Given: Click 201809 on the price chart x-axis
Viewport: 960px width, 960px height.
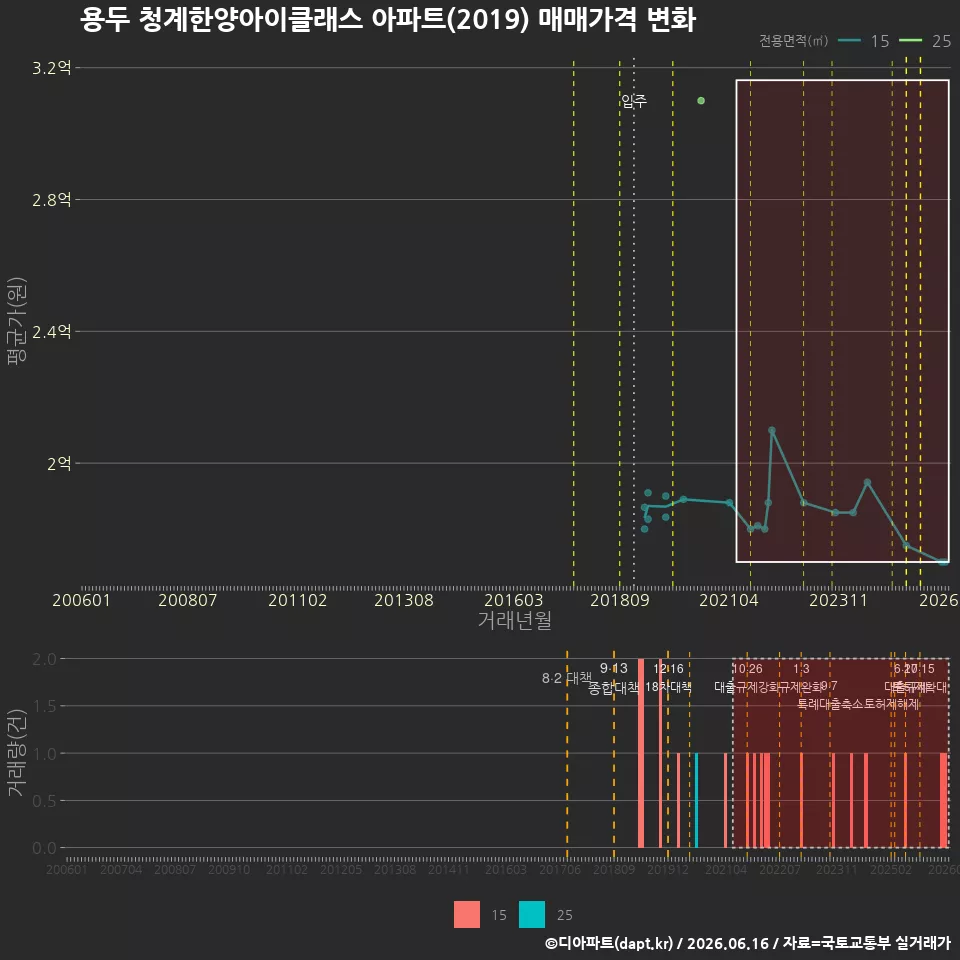Looking at the screenshot, I should point(620,600).
